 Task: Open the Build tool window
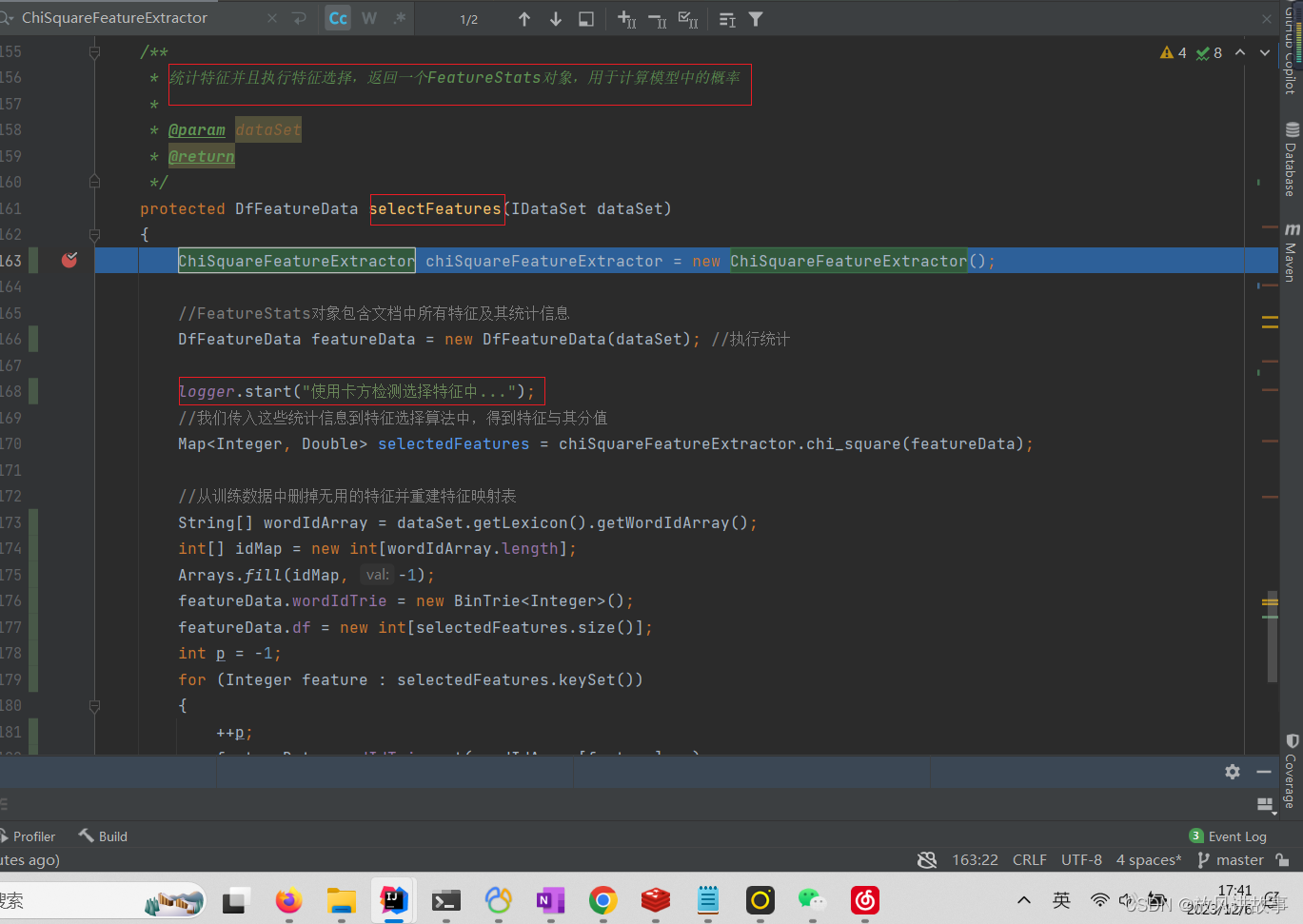[103, 836]
